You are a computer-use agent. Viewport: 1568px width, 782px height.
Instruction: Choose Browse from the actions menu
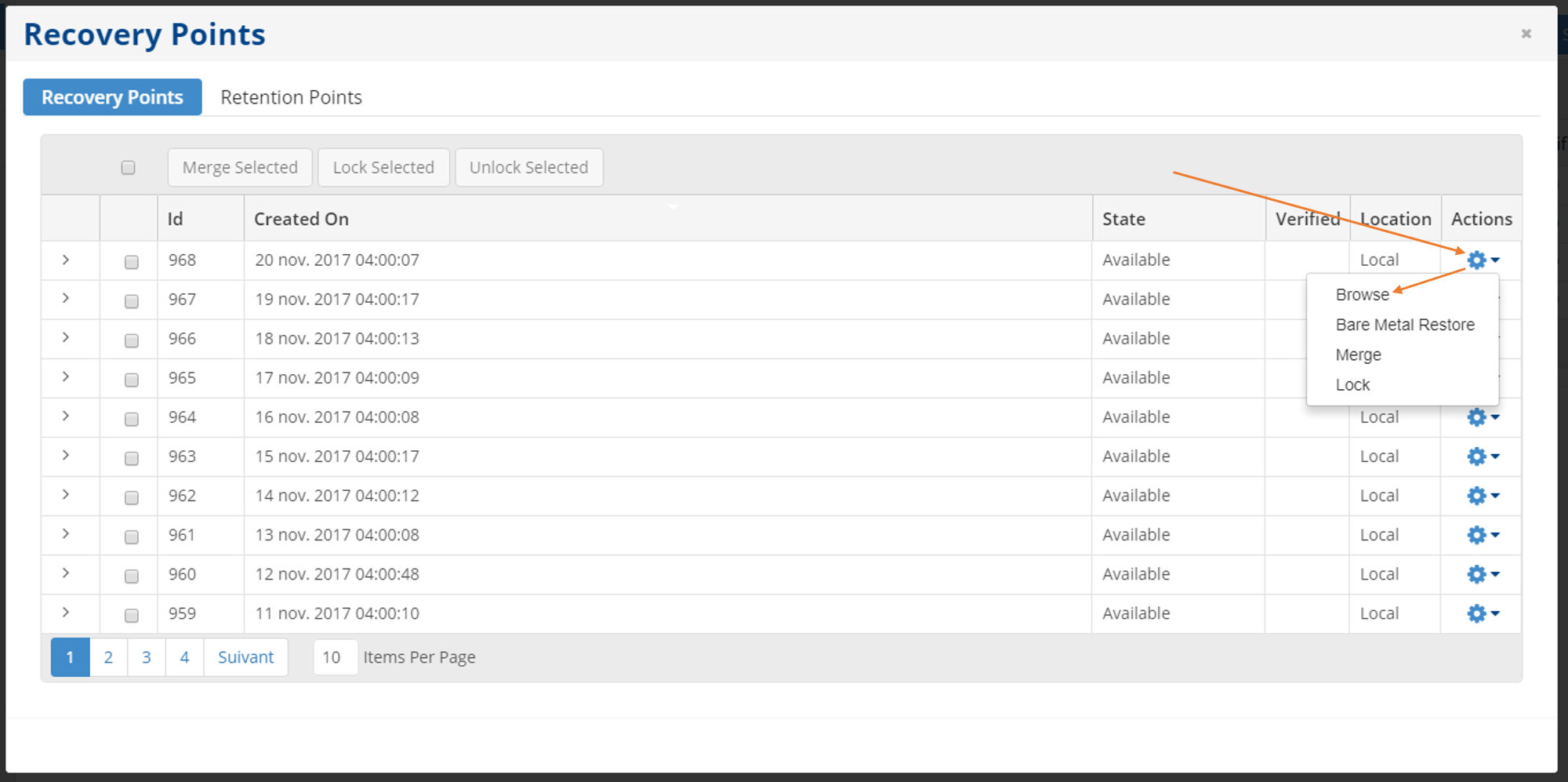1362,295
